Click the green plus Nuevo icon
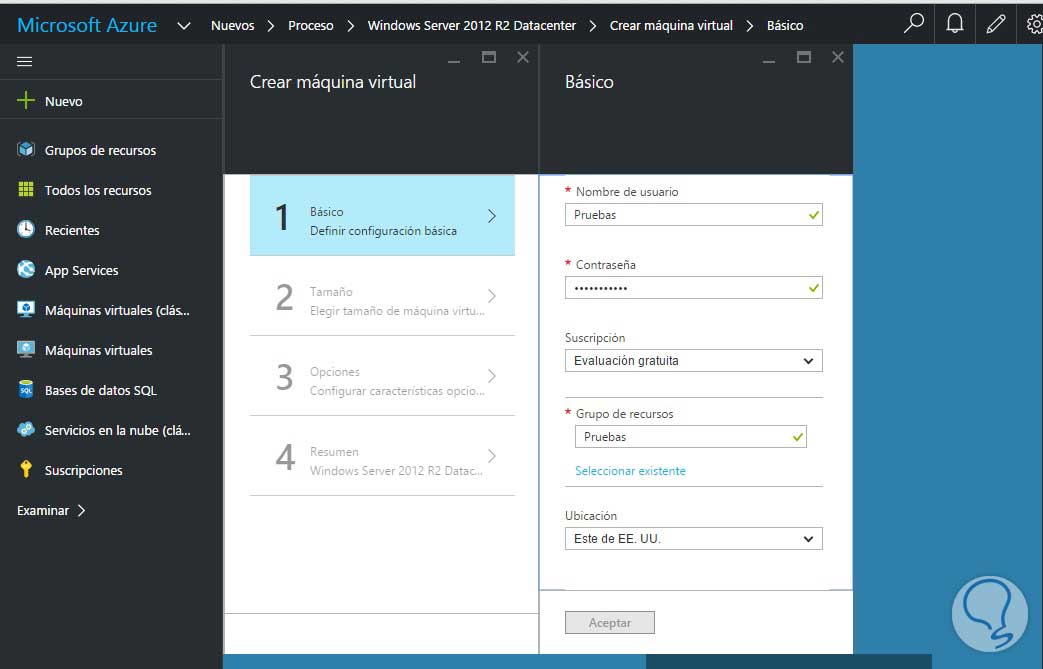 (25, 100)
